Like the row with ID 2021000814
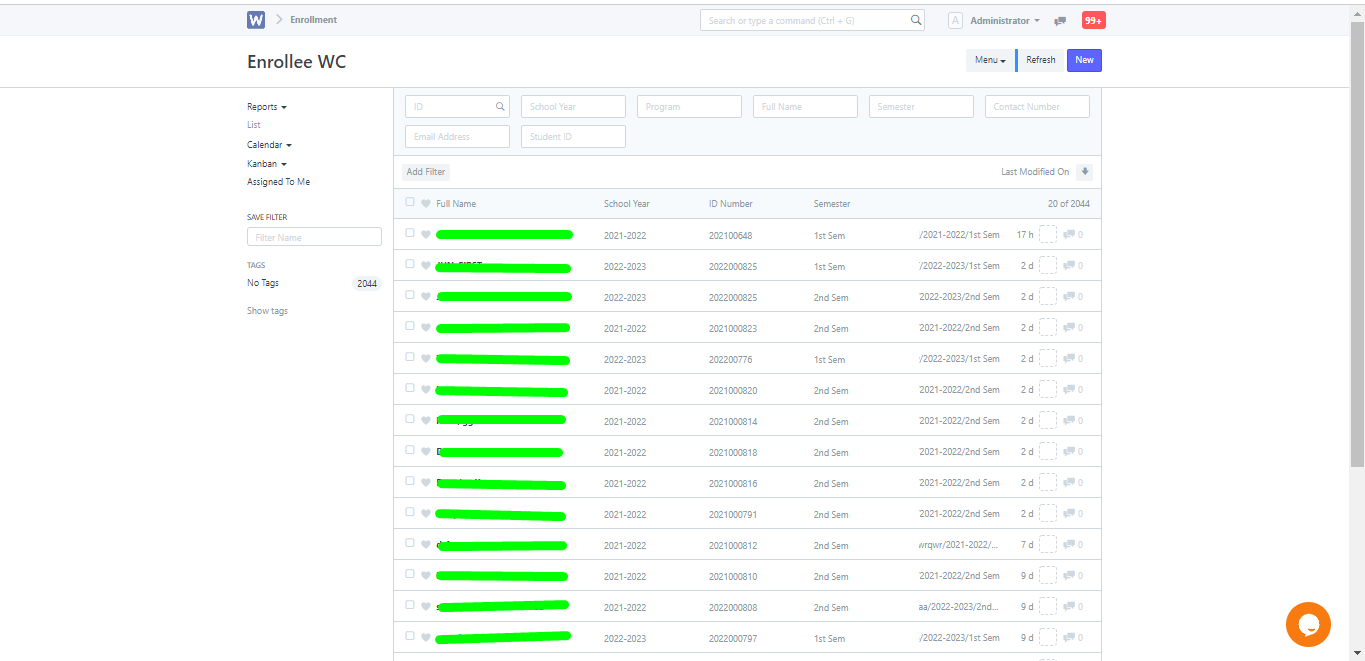Viewport: 1365px width, 661px height. point(425,421)
